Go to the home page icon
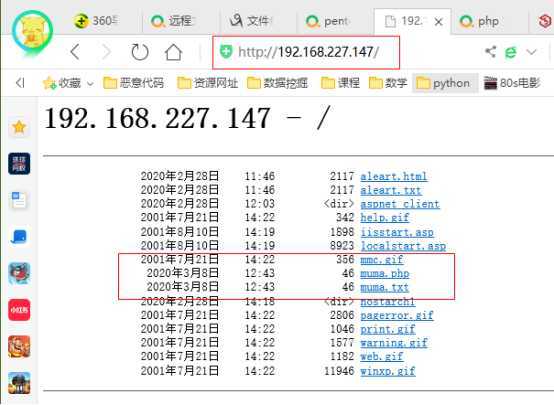The height and width of the screenshot is (405, 554). click(x=173, y=52)
